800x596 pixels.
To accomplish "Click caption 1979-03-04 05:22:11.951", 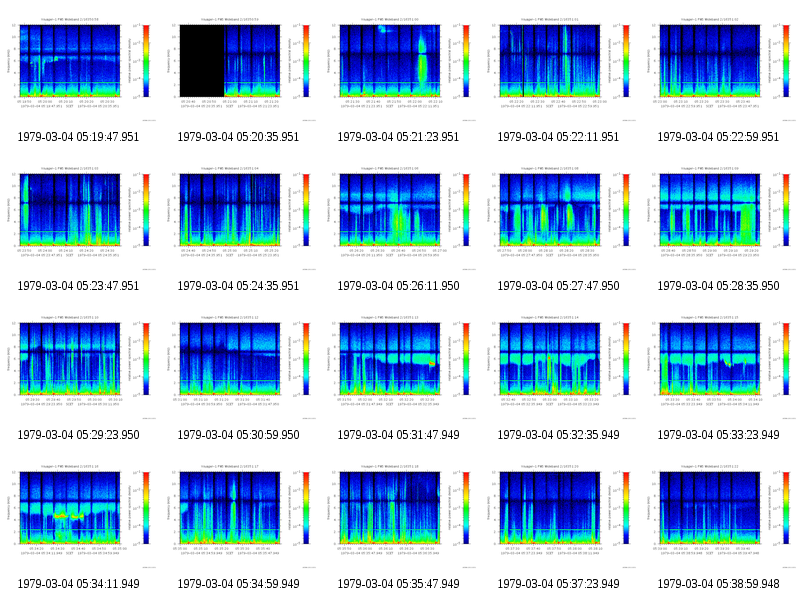I will (558, 137).
